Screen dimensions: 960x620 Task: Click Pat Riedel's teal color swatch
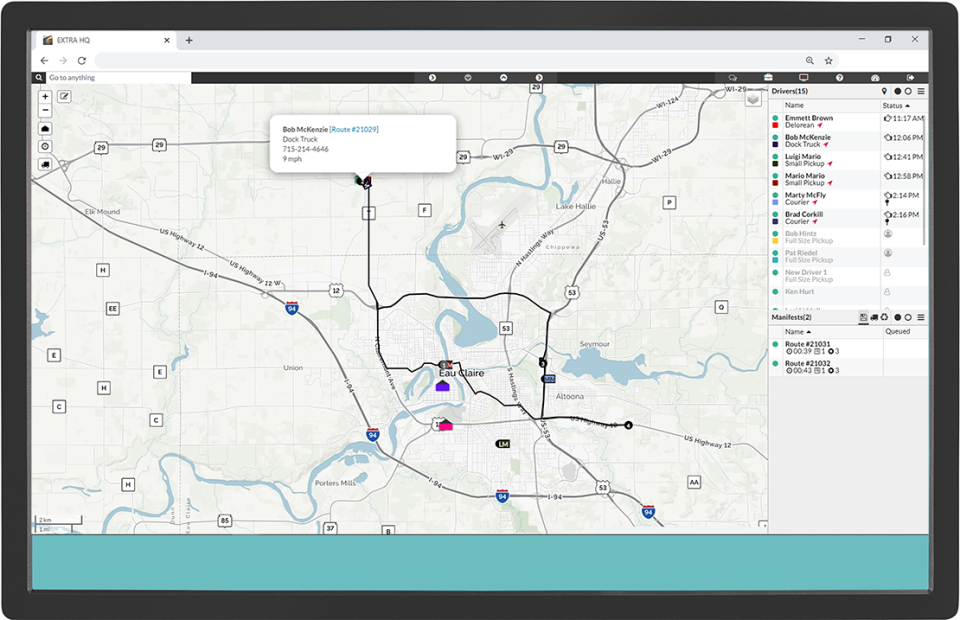(775, 260)
